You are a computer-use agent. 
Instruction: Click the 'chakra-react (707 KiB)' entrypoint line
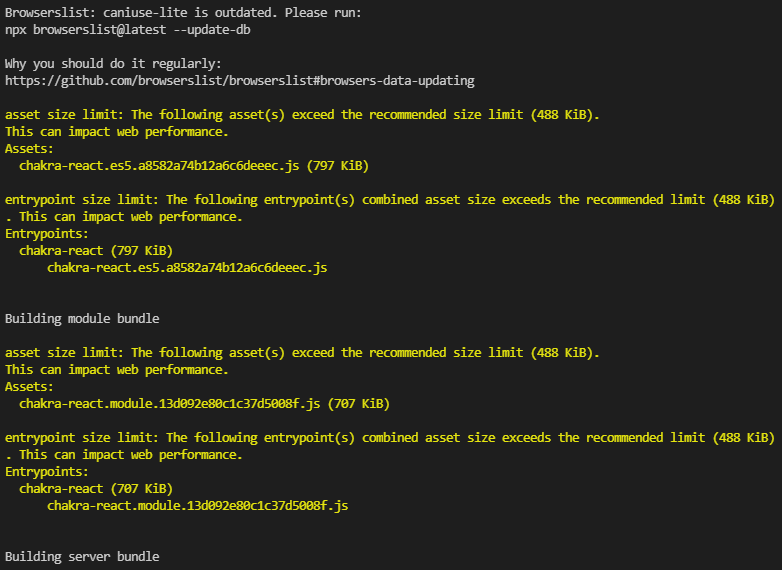pos(96,488)
